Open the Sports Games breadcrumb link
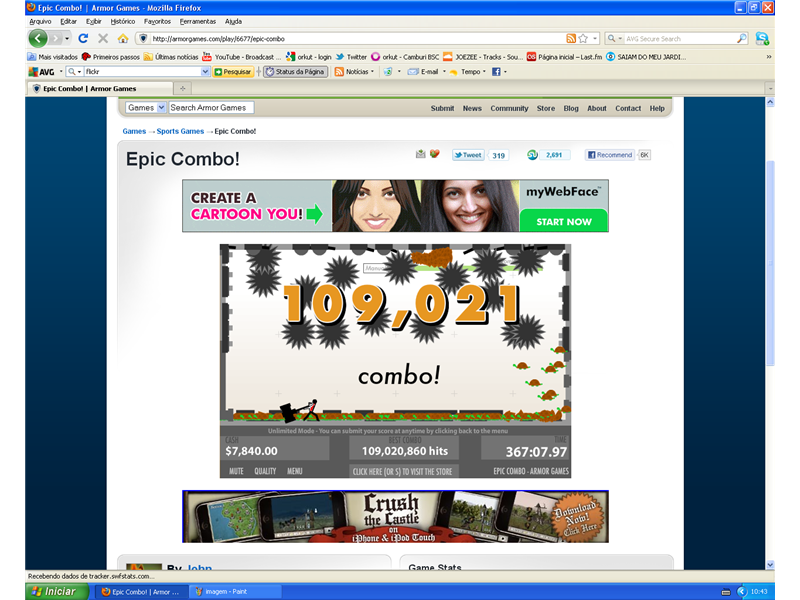The width and height of the screenshot is (800, 600). point(180,131)
